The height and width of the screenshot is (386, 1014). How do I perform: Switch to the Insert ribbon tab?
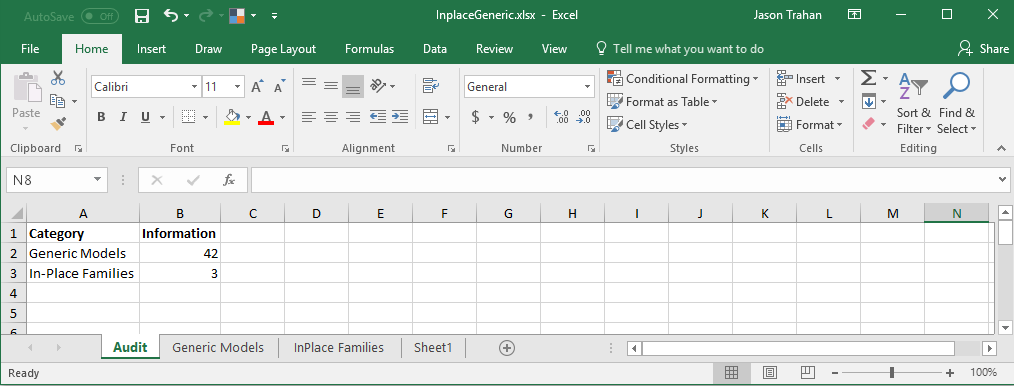151,48
